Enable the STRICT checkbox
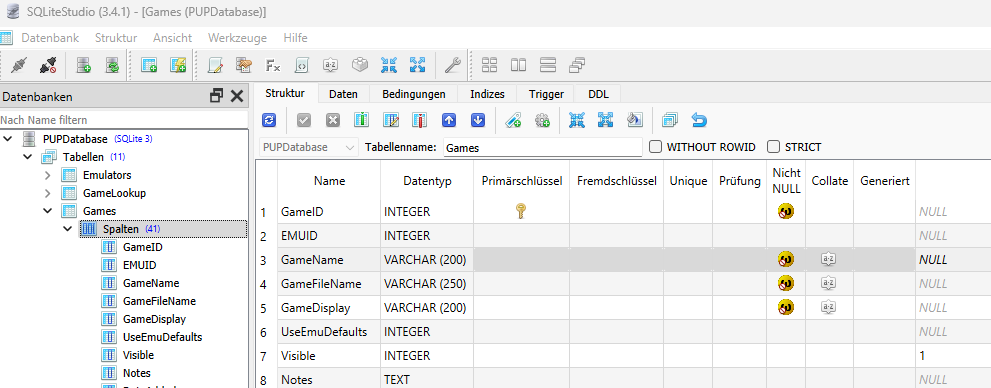Screen dimensions: 991x388 pyautogui.click(x=774, y=147)
